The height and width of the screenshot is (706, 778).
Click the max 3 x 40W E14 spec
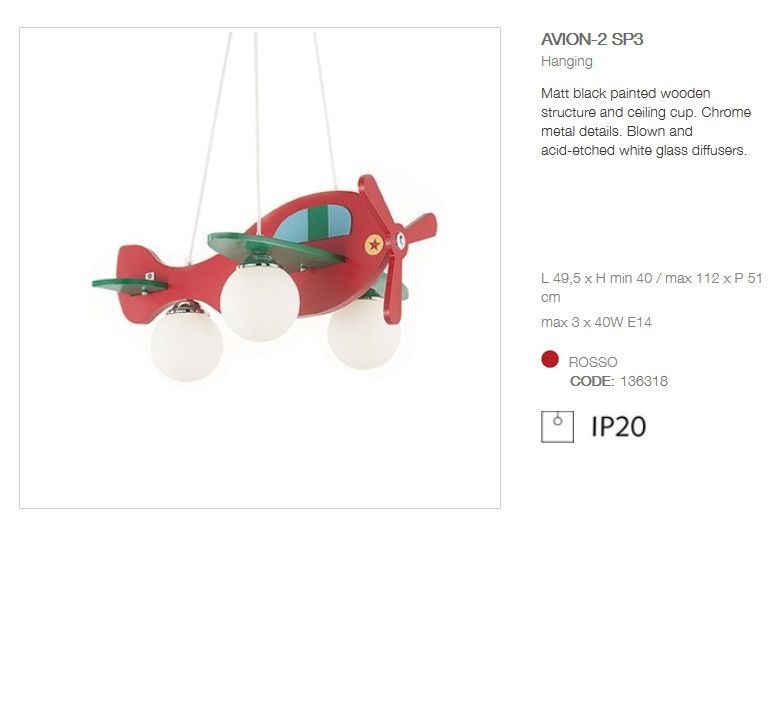click(596, 322)
